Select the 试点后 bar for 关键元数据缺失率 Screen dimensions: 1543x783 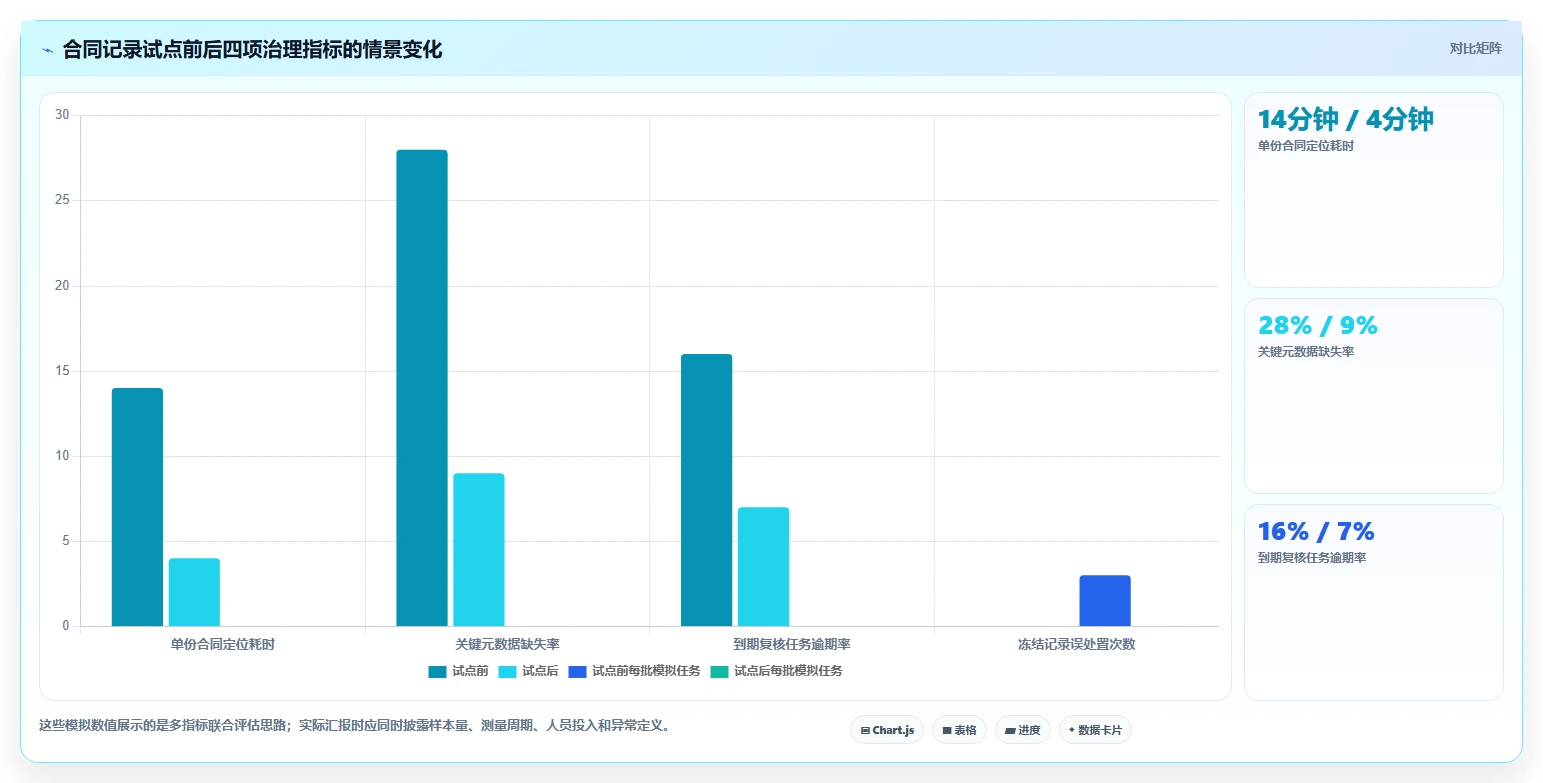(x=479, y=550)
